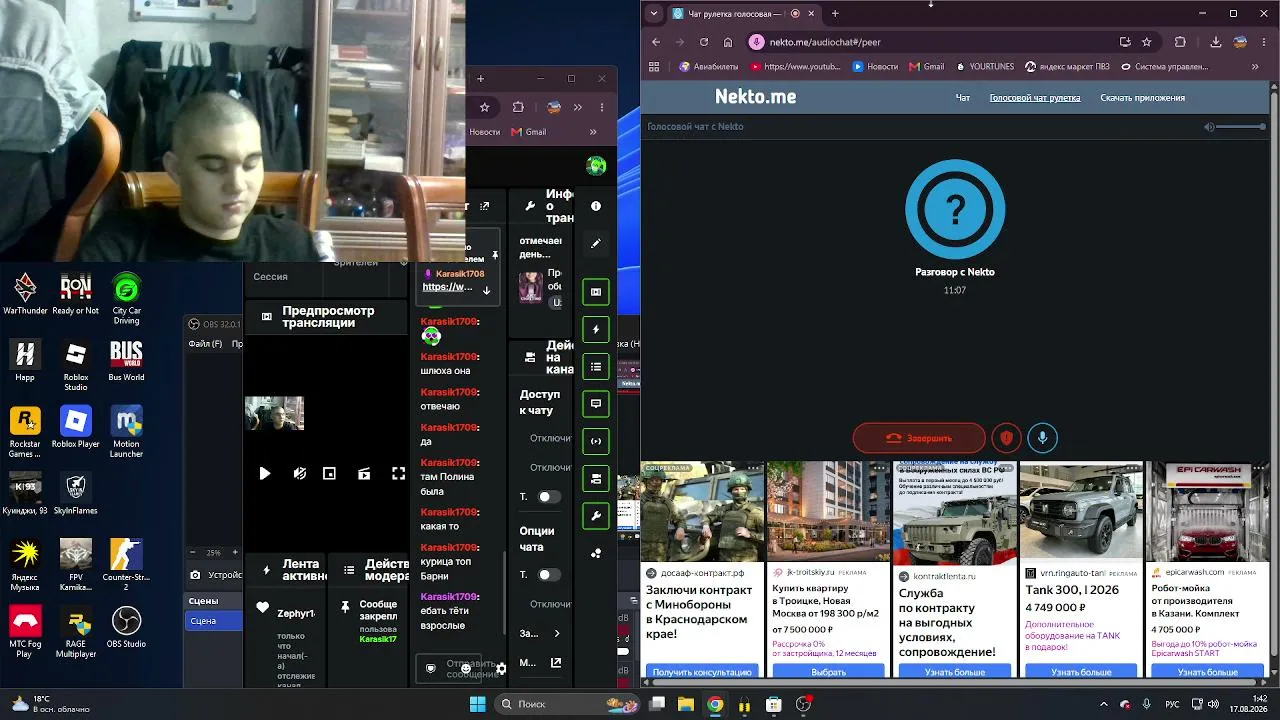Viewport: 1280px width, 720px height.
Task: Enter fullscreen on stream preview
Action: click(x=398, y=474)
